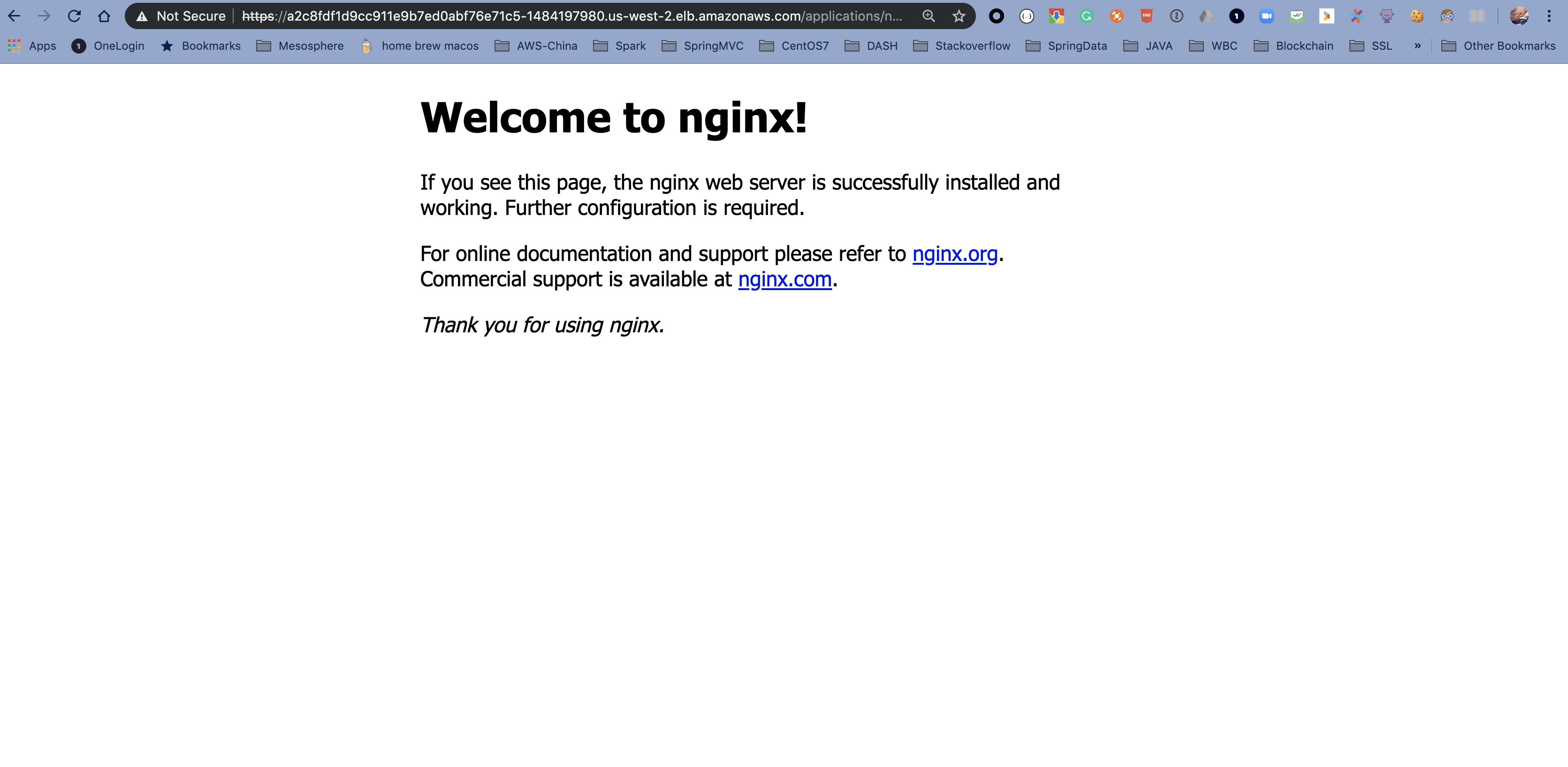Click the URL address bar field
The width and height of the screenshot is (1568, 767).
(x=572, y=16)
